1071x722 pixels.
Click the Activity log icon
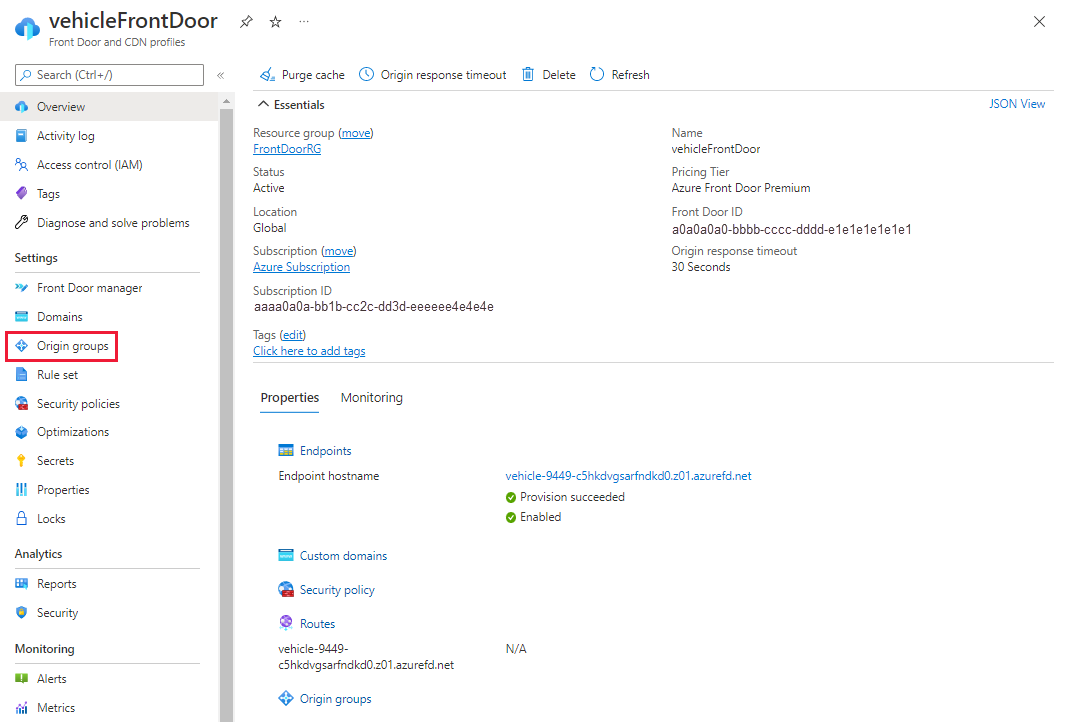[22, 135]
